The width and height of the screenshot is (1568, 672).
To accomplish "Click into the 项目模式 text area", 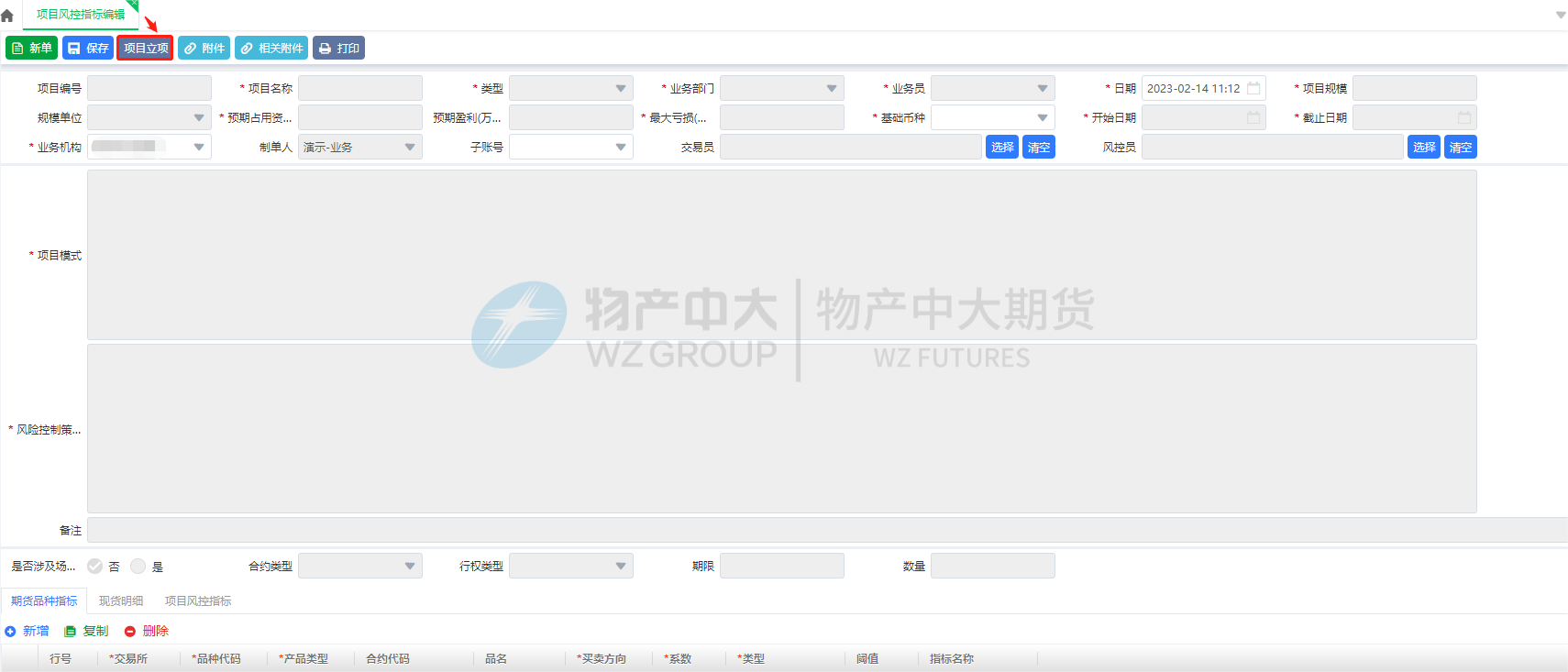I will tap(782, 255).
